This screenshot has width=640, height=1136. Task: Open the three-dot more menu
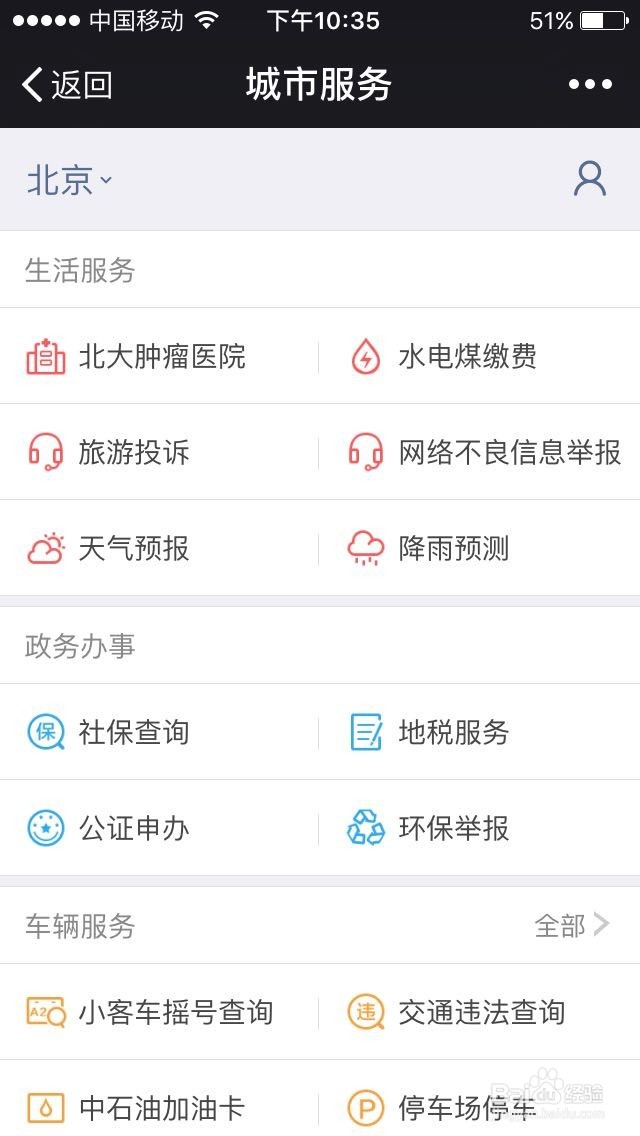point(590,84)
